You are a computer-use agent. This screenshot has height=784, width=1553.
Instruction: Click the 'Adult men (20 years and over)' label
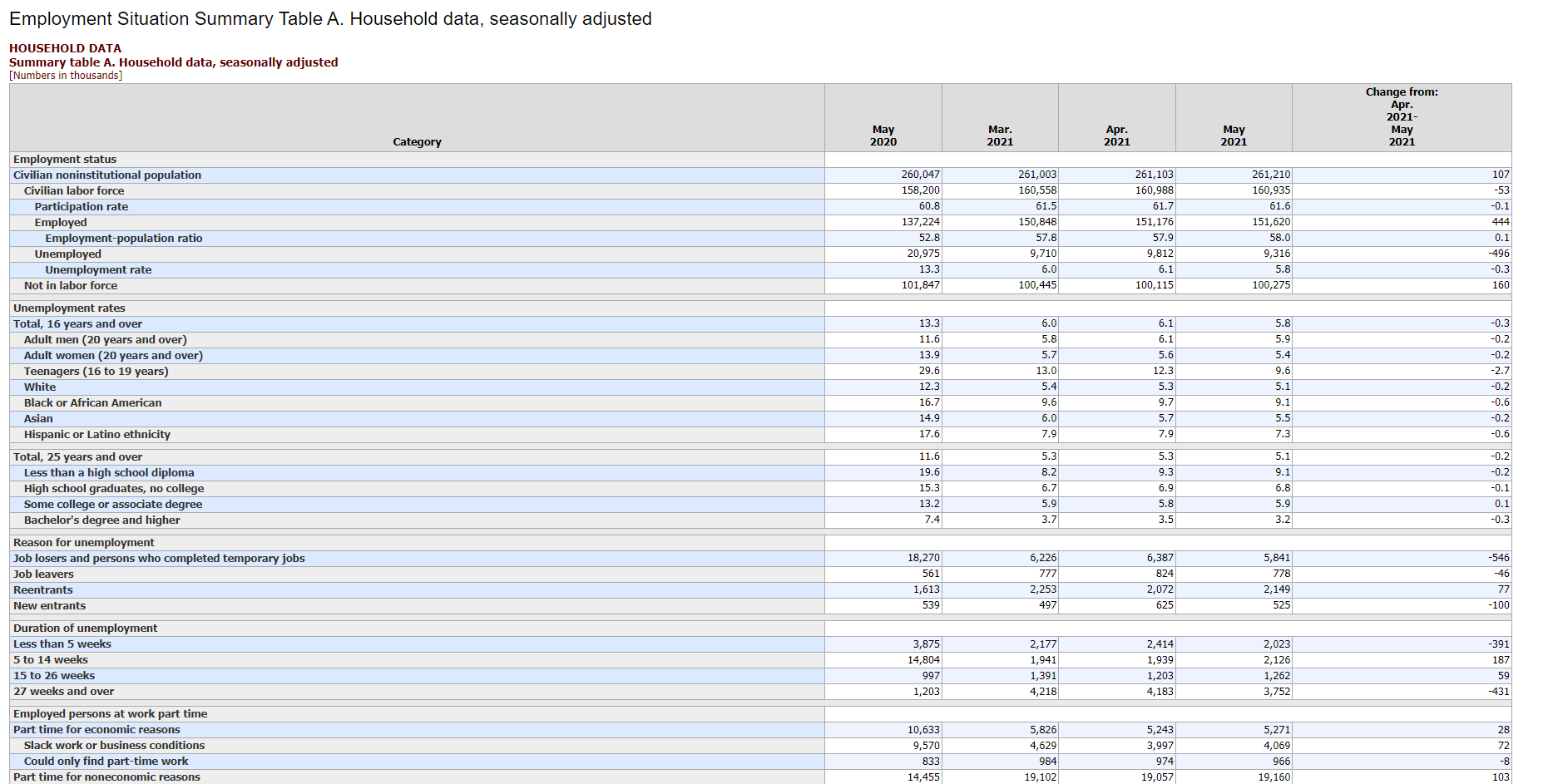point(106,340)
